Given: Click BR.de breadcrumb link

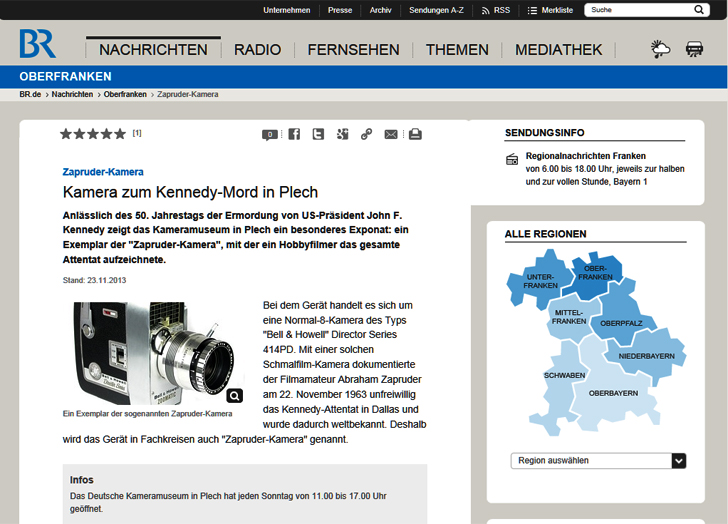Looking at the screenshot, I should click(x=30, y=94).
